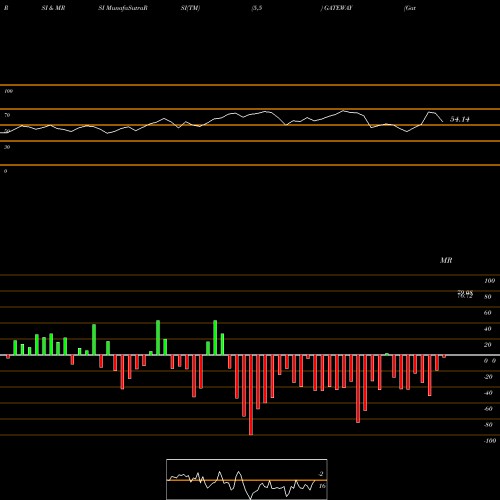Click the 'SI & MR' header text
500x500 pixels.
pos(53,8)
